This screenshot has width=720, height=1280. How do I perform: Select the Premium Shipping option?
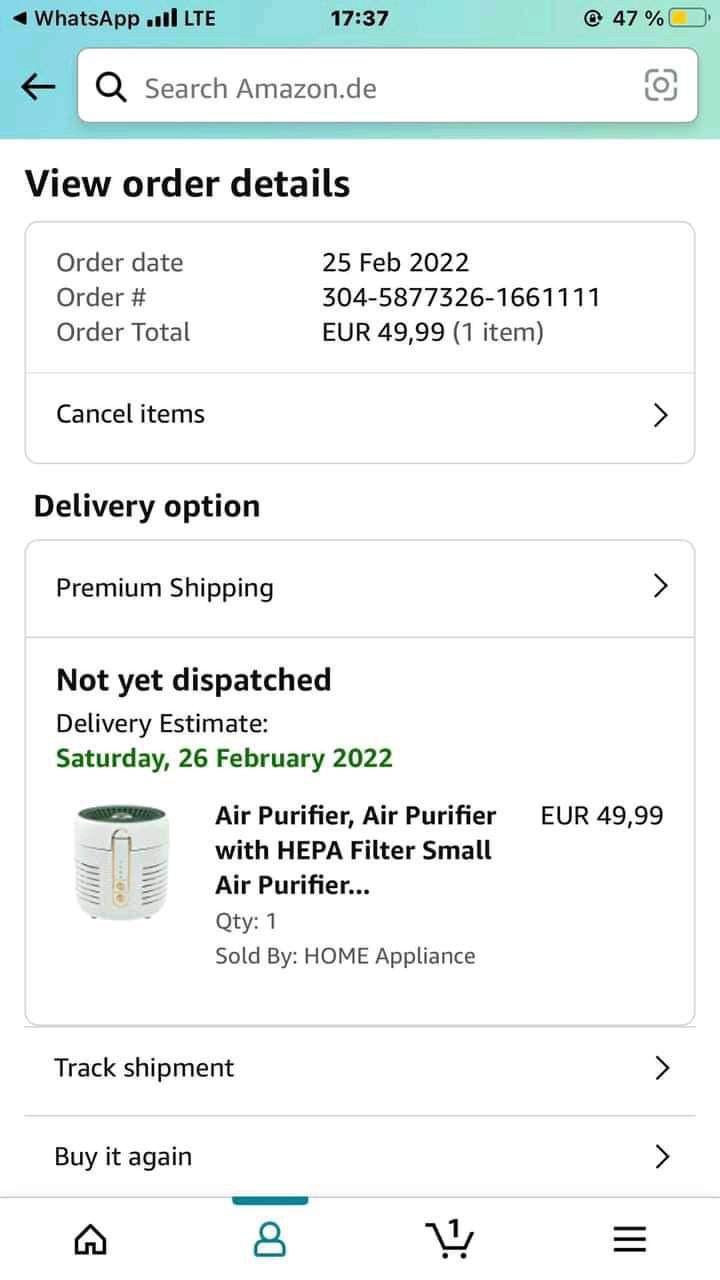coord(165,587)
